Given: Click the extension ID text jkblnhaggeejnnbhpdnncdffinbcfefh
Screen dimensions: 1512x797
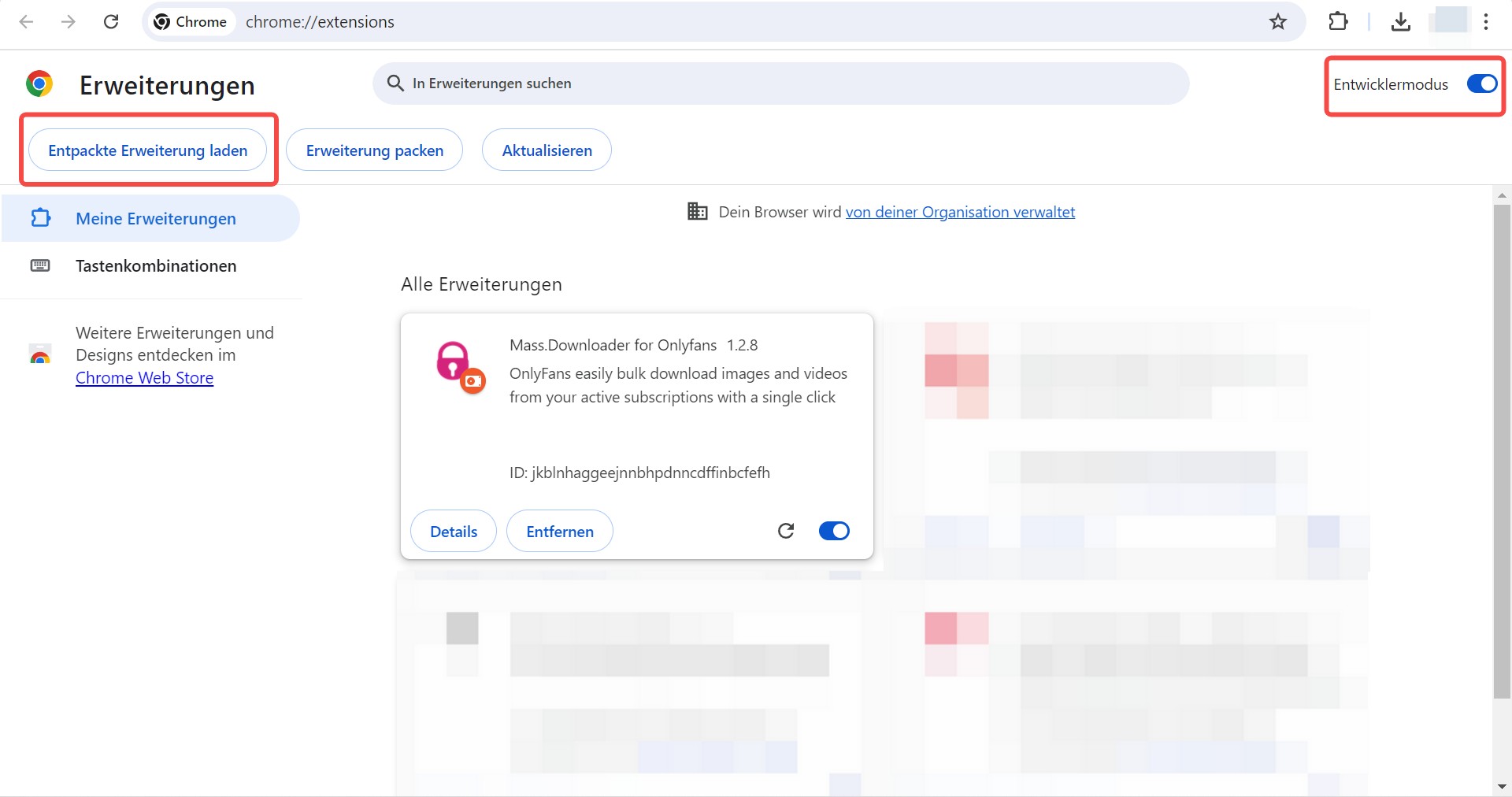Looking at the screenshot, I should (x=650, y=473).
